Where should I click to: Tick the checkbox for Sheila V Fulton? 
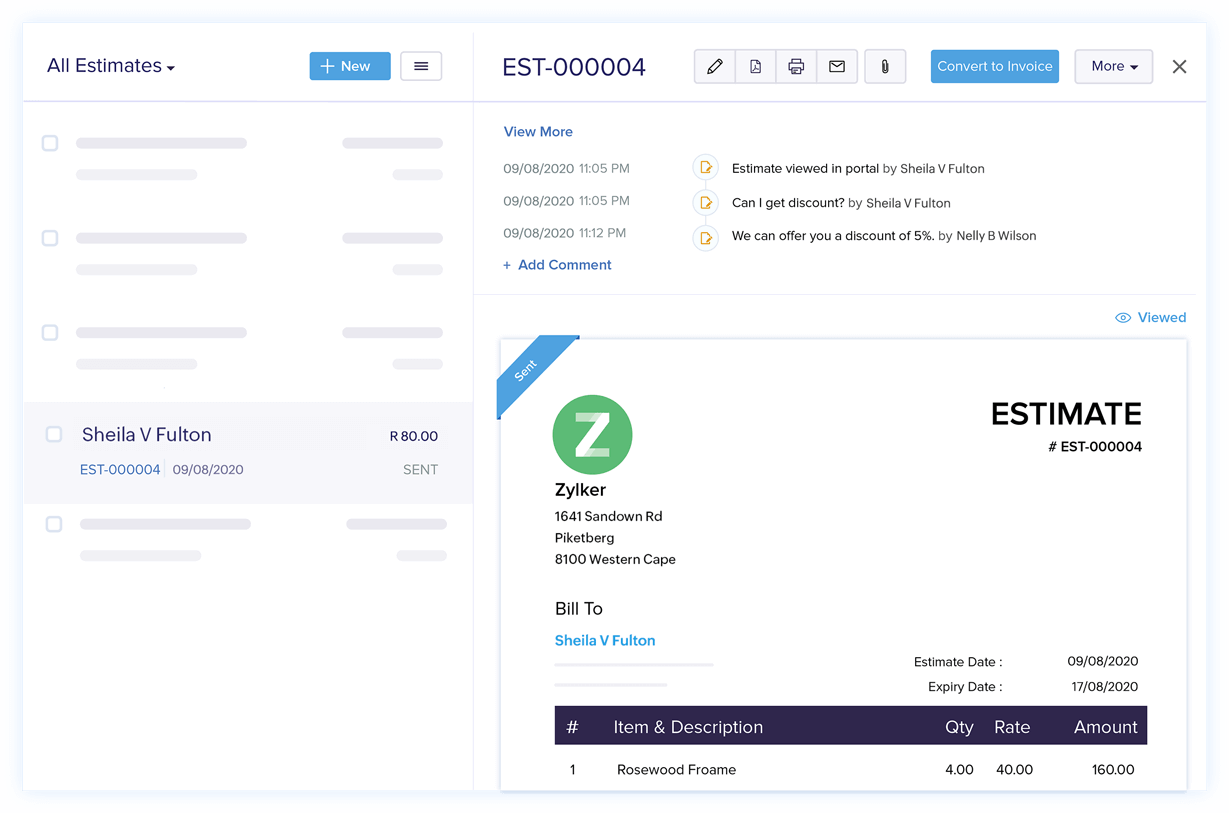tap(54, 434)
